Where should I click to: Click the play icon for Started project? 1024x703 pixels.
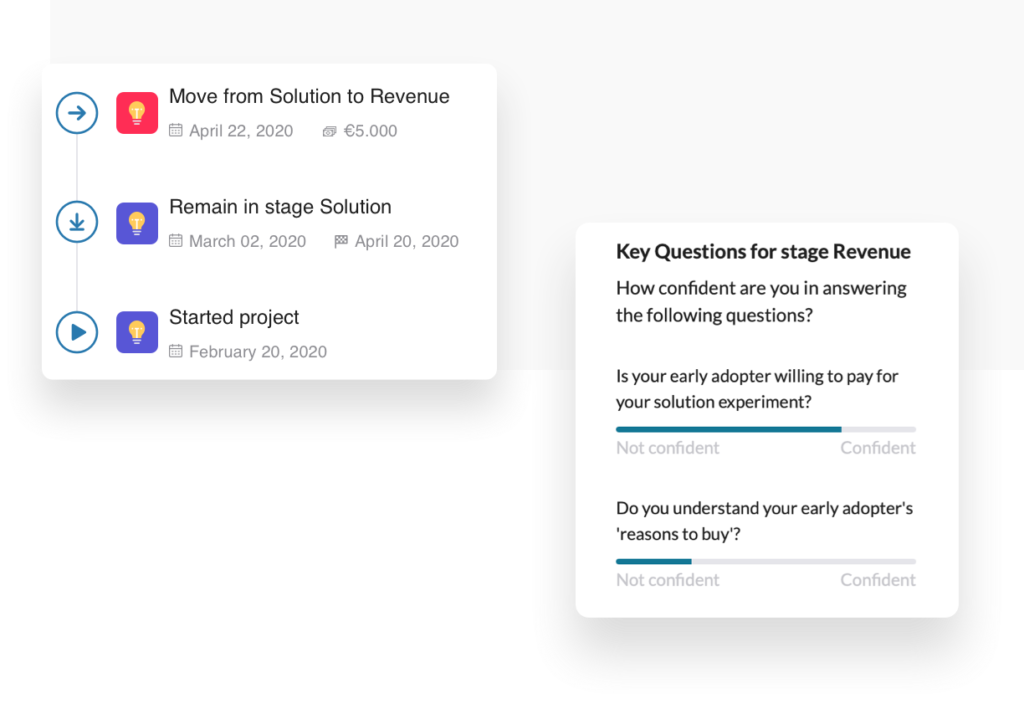point(77,332)
